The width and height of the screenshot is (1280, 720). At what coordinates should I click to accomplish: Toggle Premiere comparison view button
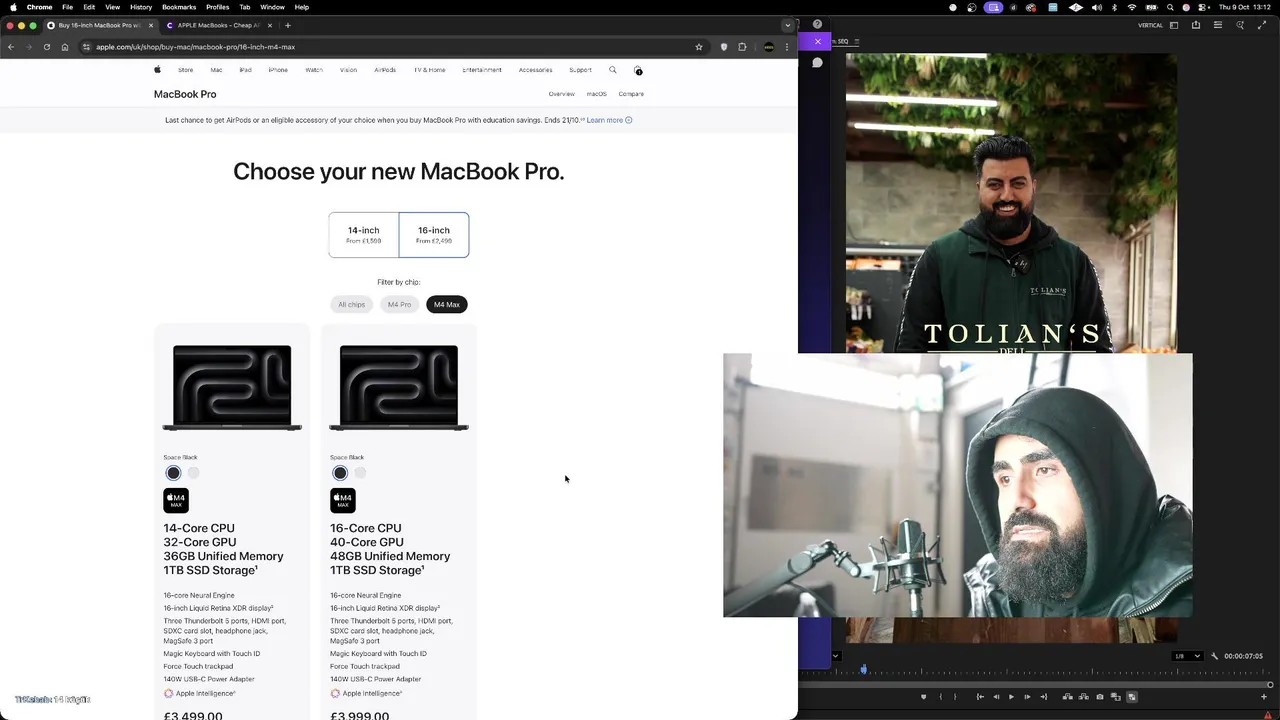pyautogui.click(x=1116, y=697)
